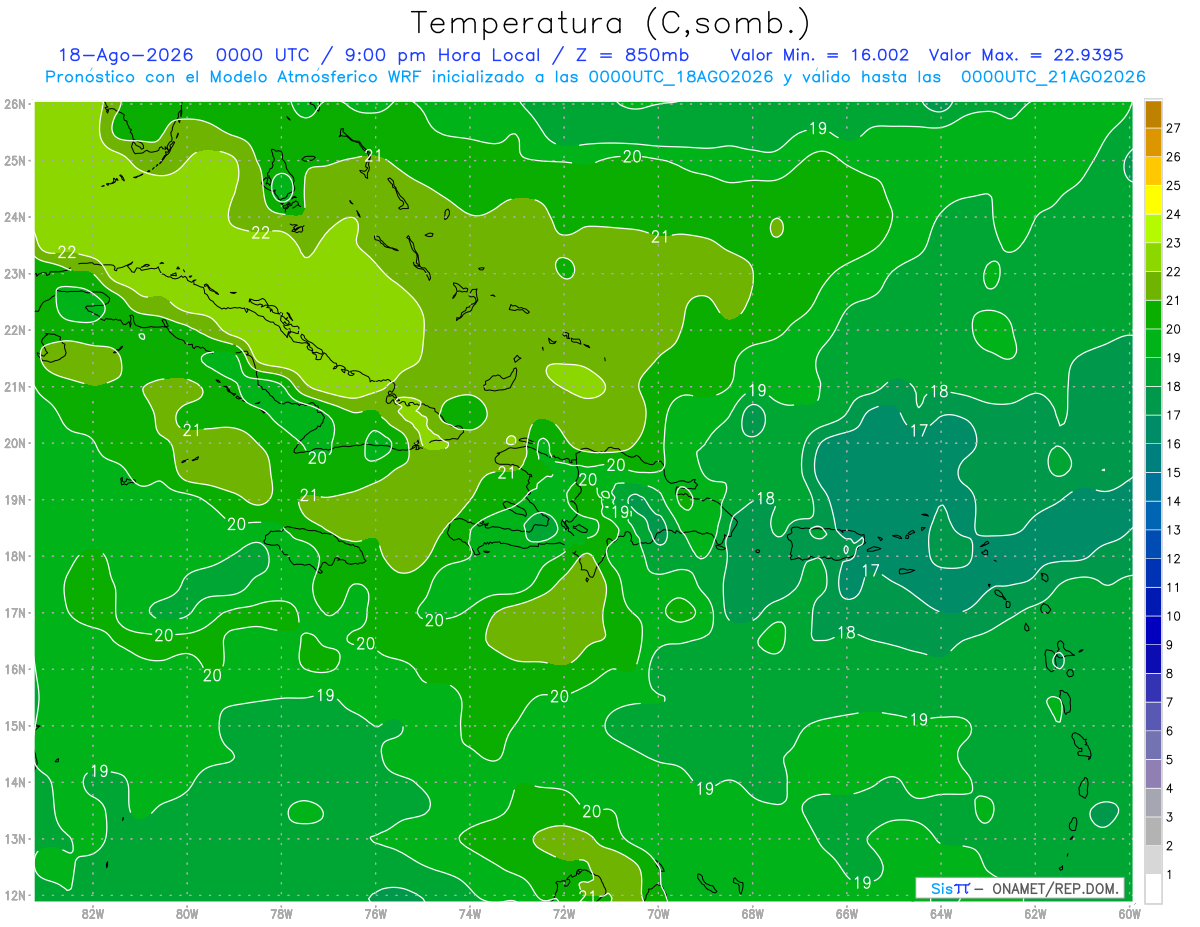Image resolution: width=1200 pixels, height=927 pixels.
Task: Click the '76W' longitude axis label
Action: pos(375,912)
